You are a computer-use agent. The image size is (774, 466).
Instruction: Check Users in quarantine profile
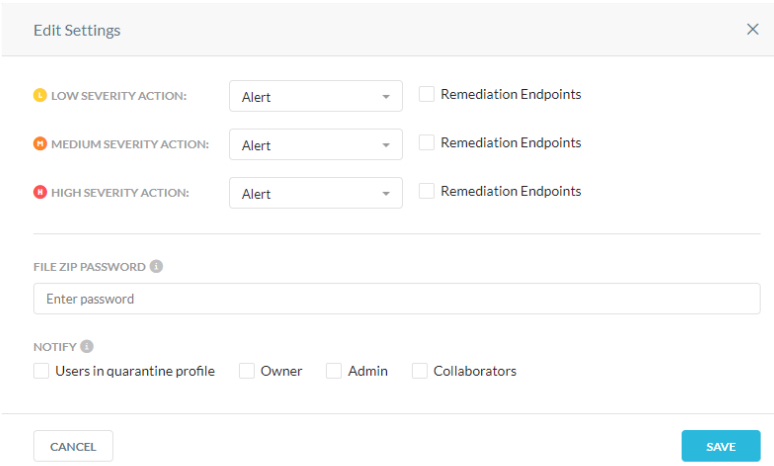[41, 371]
